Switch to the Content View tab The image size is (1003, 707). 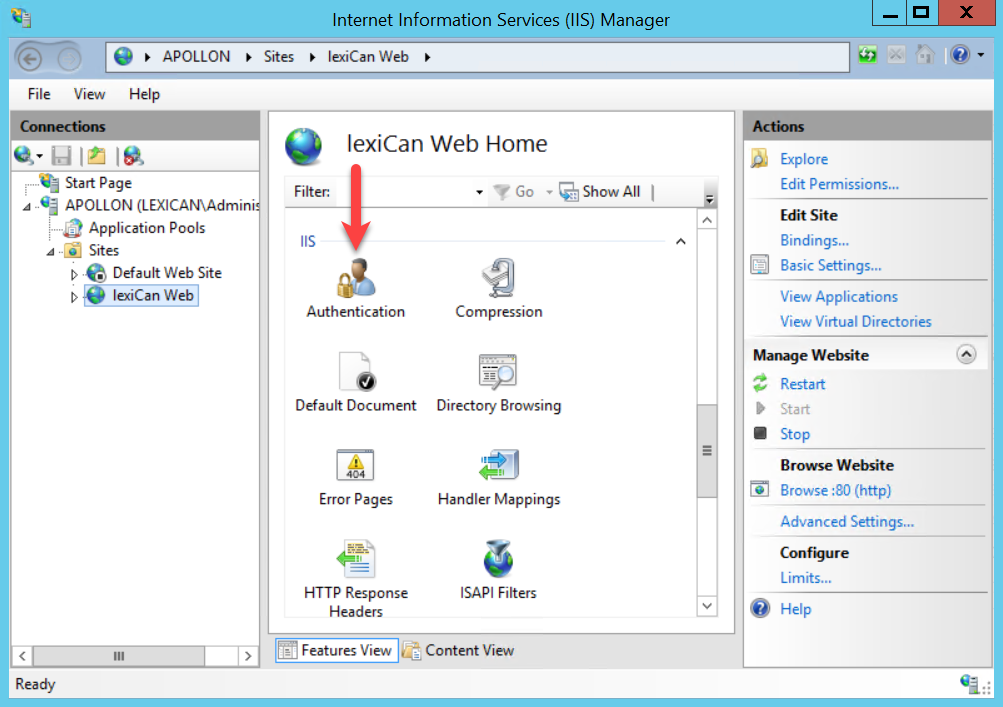point(459,650)
